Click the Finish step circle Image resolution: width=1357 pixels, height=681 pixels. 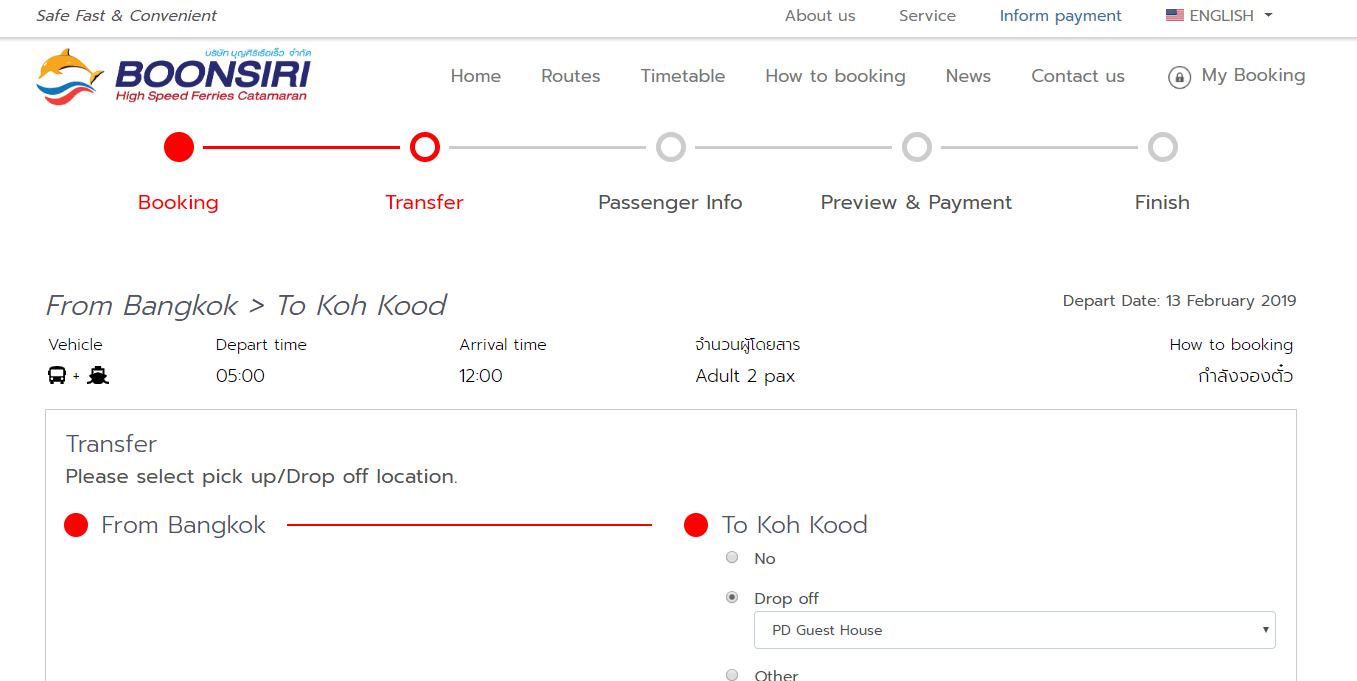coord(1162,147)
